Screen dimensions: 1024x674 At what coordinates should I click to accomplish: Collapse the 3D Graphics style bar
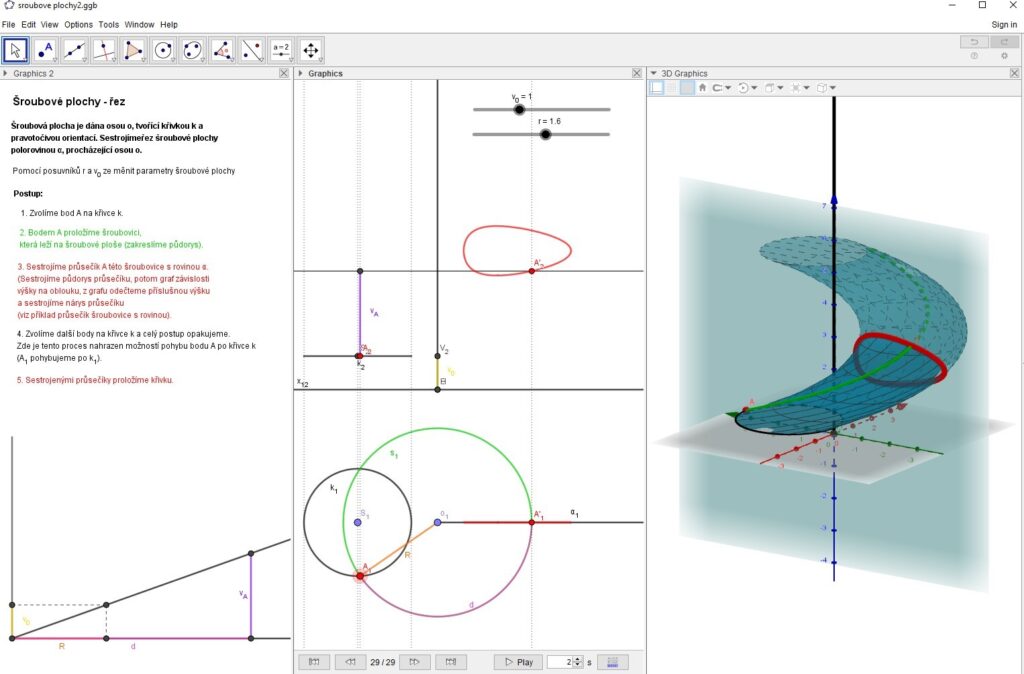pos(654,73)
